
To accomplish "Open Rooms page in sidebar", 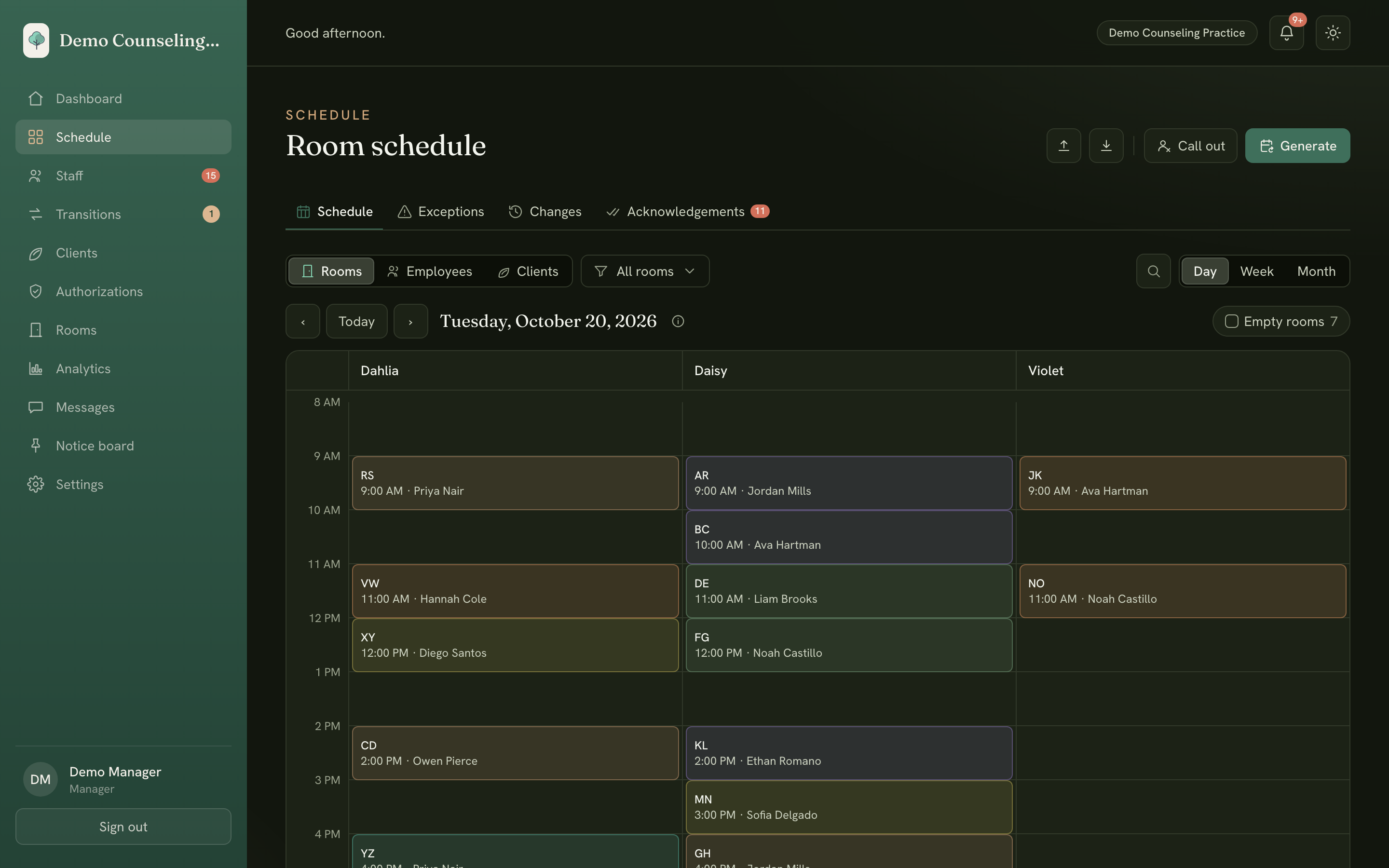I will coord(123,330).
